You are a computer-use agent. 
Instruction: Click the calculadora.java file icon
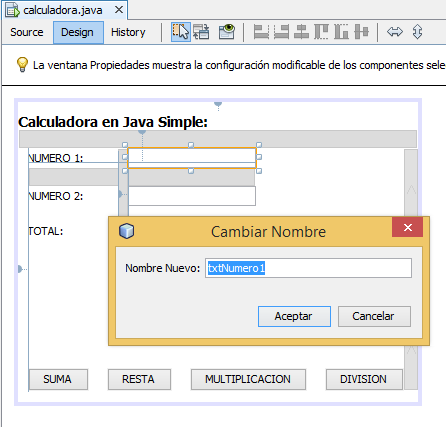pos(13,10)
